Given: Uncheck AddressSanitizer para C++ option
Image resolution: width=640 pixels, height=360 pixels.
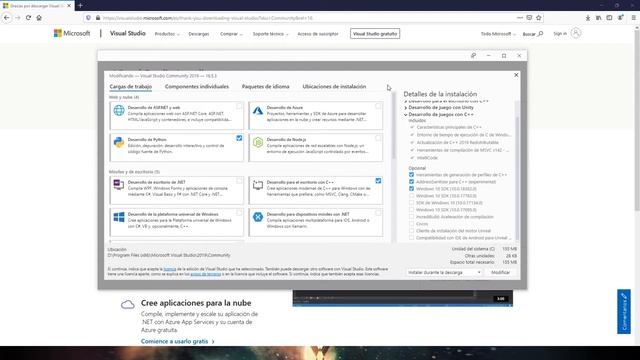Looking at the screenshot, I should (x=411, y=182).
